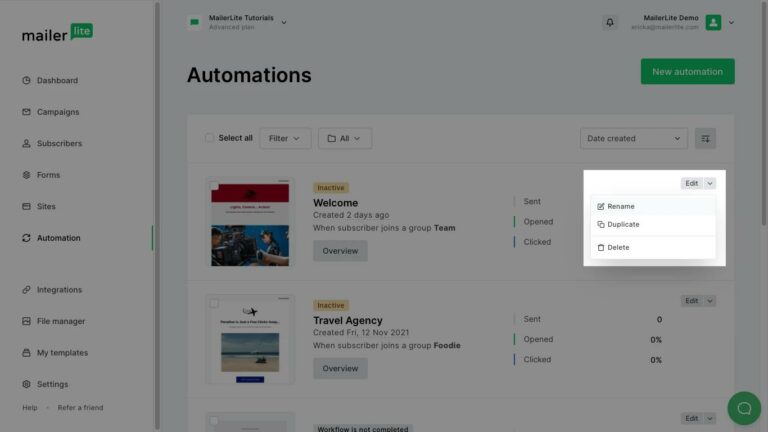Check the Select all checkbox
Image resolution: width=768 pixels, height=432 pixels.
point(209,138)
